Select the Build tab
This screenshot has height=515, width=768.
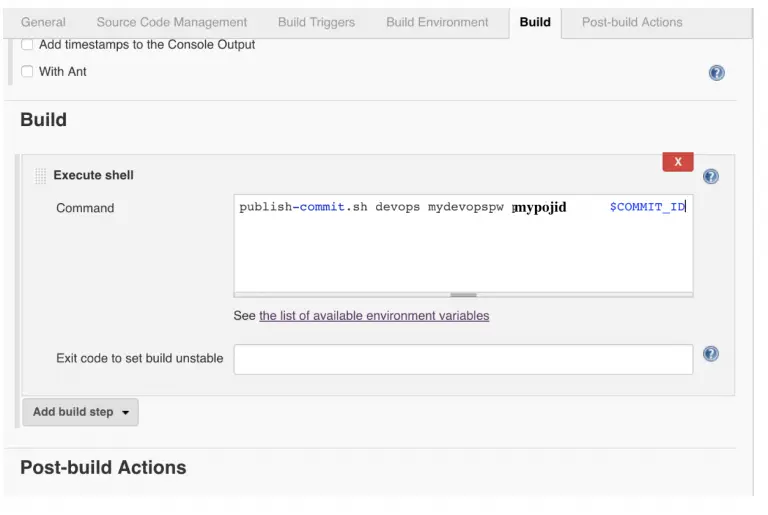(535, 22)
